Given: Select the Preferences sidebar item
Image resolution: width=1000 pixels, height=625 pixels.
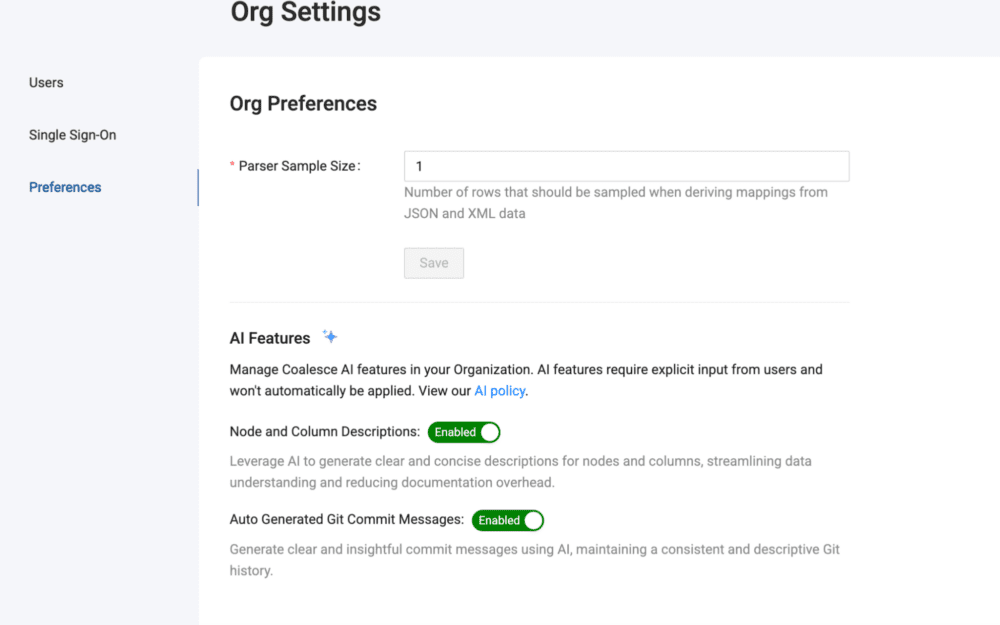Looking at the screenshot, I should coord(65,187).
